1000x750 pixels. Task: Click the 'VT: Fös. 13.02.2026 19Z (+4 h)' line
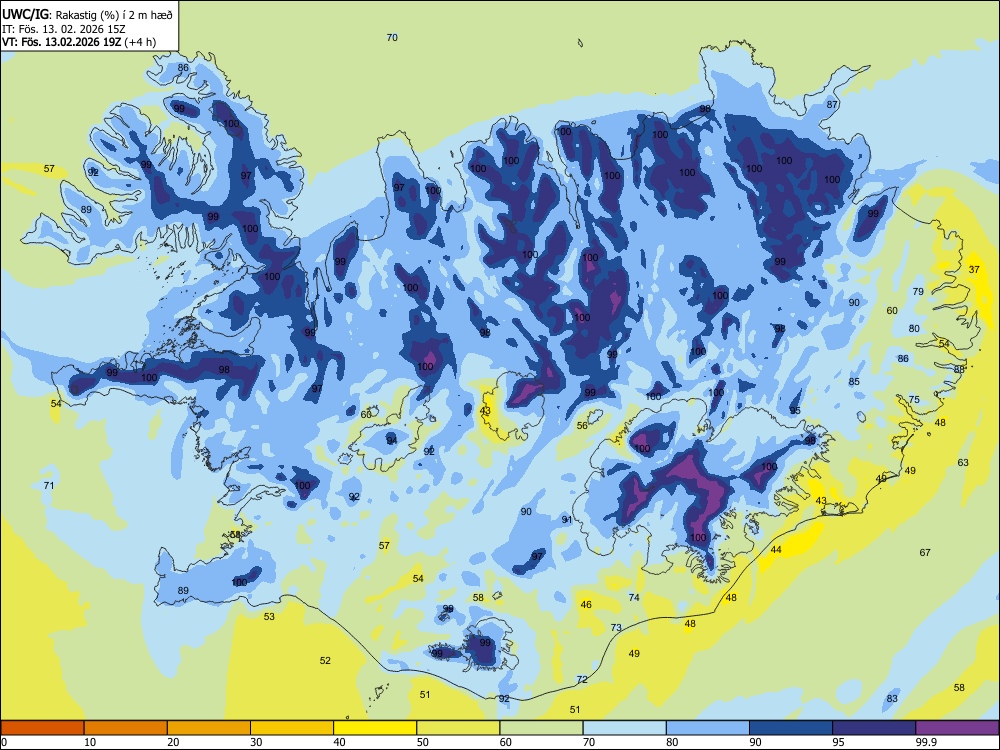coord(79,42)
